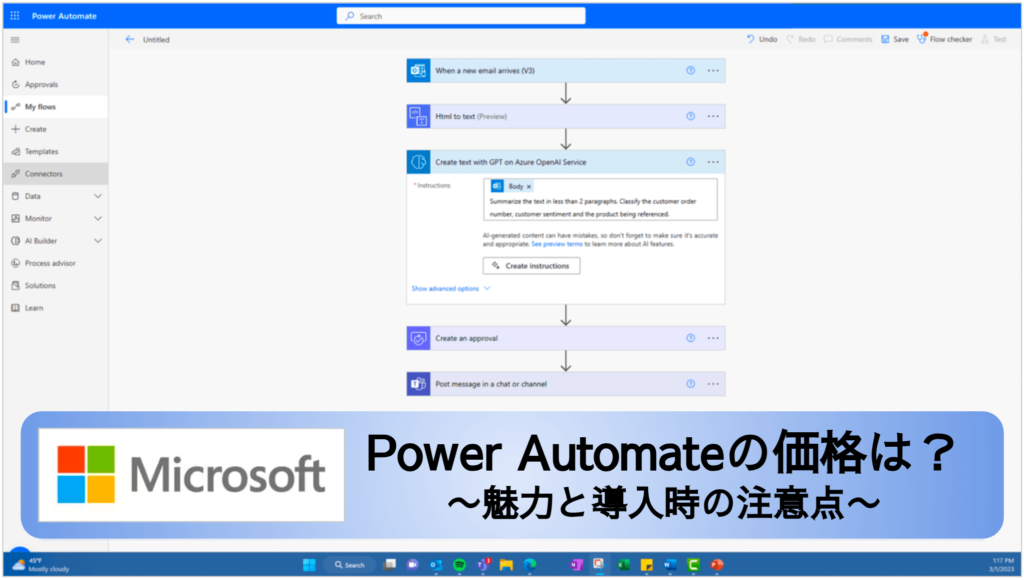Save the flow with the Save icon
This screenshot has height=580, width=1024.
click(885, 39)
